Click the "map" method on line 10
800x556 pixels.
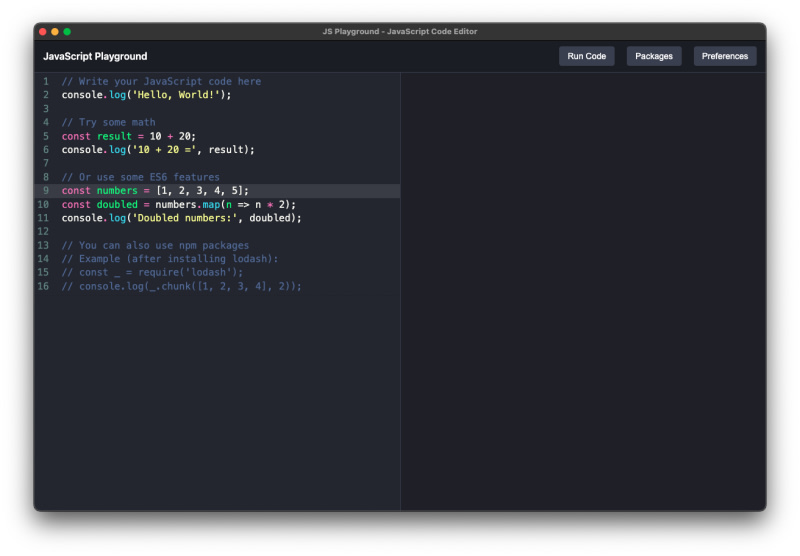(211, 204)
